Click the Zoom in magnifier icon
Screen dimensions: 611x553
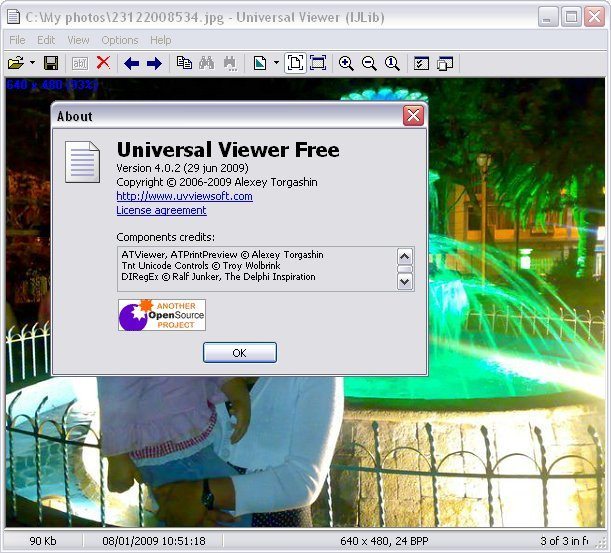click(x=346, y=63)
